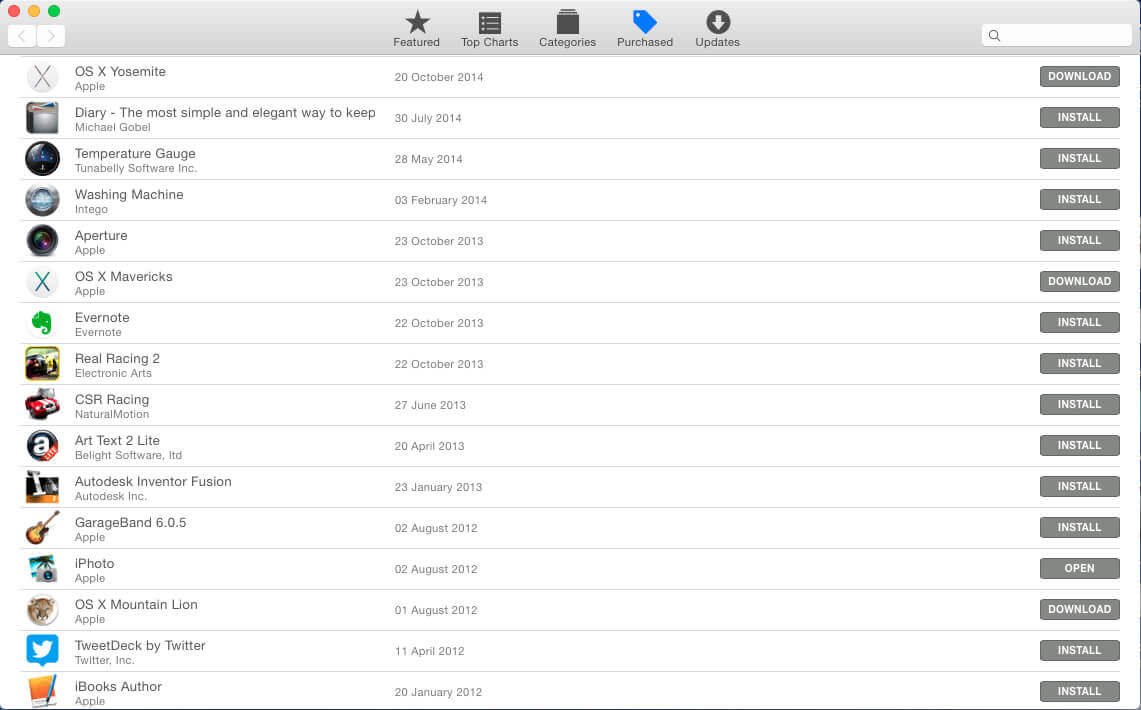Image resolution: width=1141 pixels, height=710 pixels.
Task: Click the OS X Mavericks title
Action: click(124, 276)
